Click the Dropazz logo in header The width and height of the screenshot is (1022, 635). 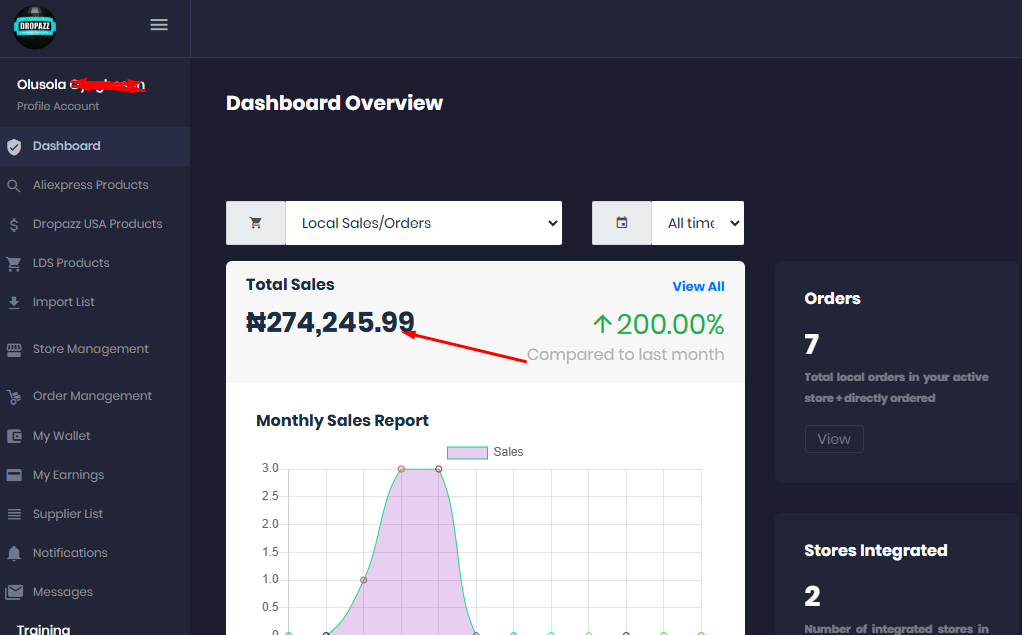35,27
